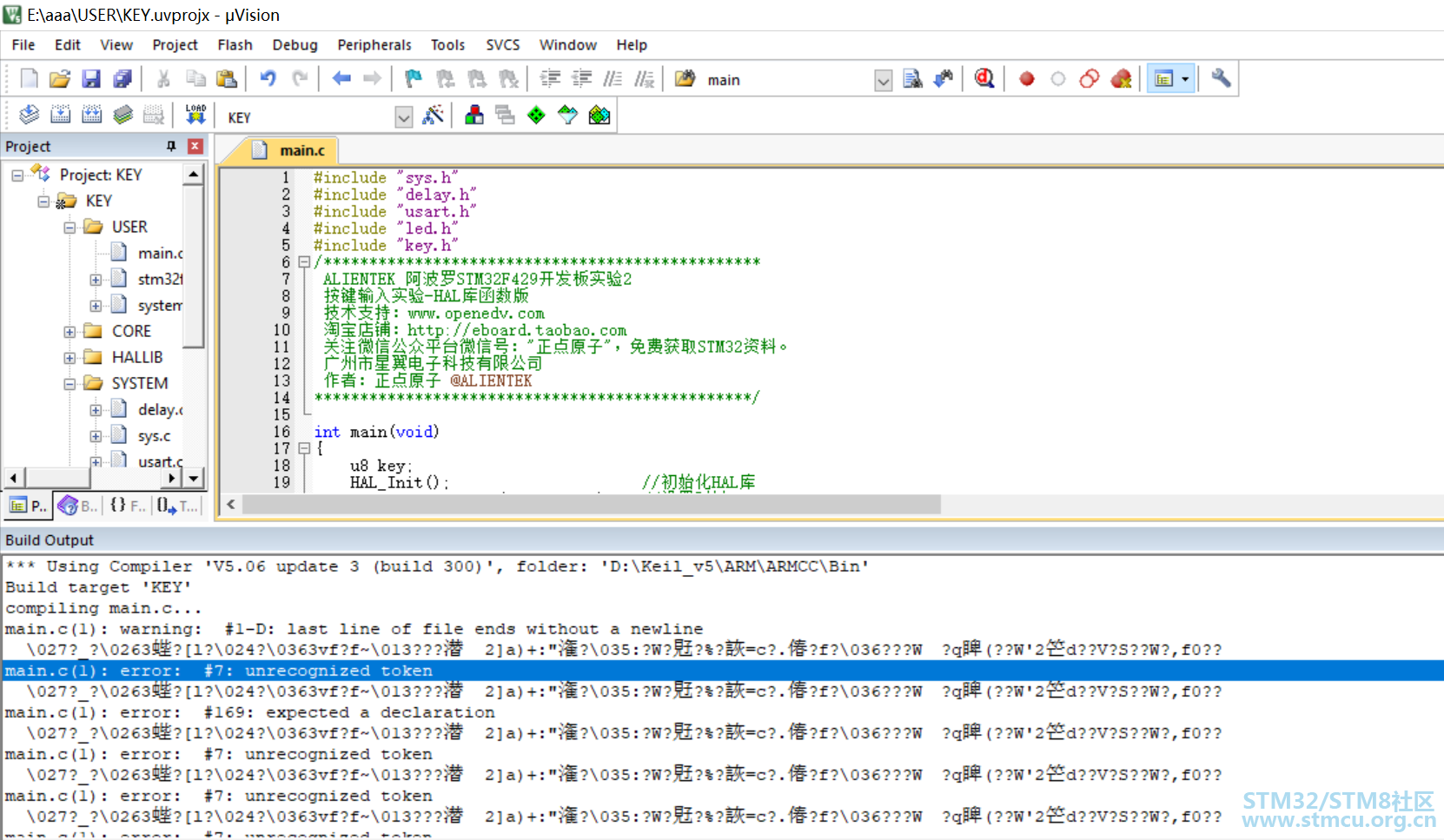Rebuild all target files icon
The width and height of the screenshot is (1444, 840).
[91, 115]
